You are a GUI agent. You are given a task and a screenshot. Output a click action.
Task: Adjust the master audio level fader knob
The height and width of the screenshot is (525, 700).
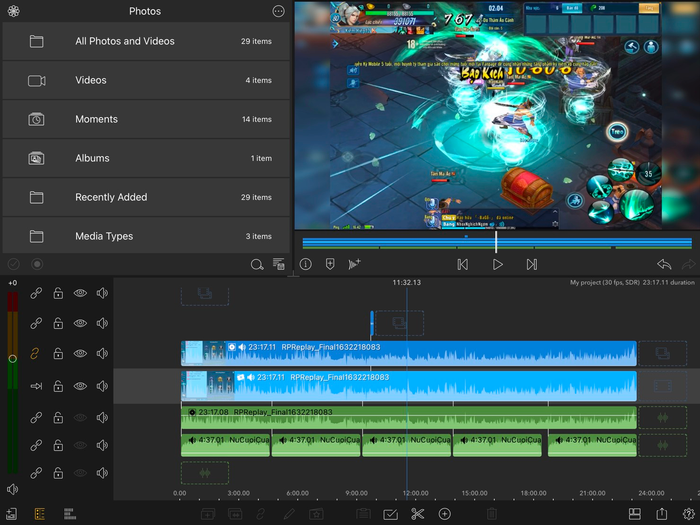pos(12,358)
